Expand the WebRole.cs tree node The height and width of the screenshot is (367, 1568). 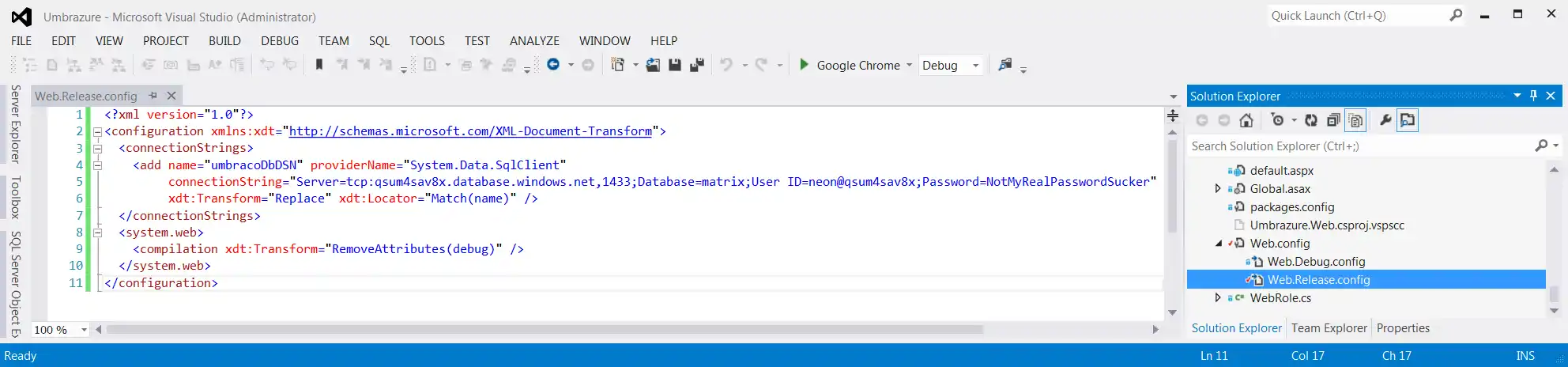click(1218, 298)
